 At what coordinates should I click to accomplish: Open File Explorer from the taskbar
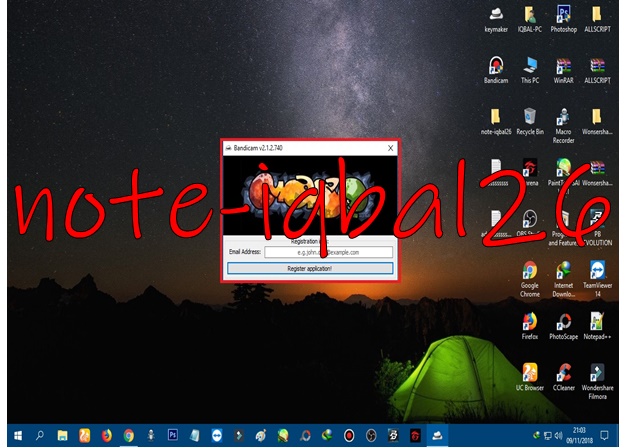[62, 436]
